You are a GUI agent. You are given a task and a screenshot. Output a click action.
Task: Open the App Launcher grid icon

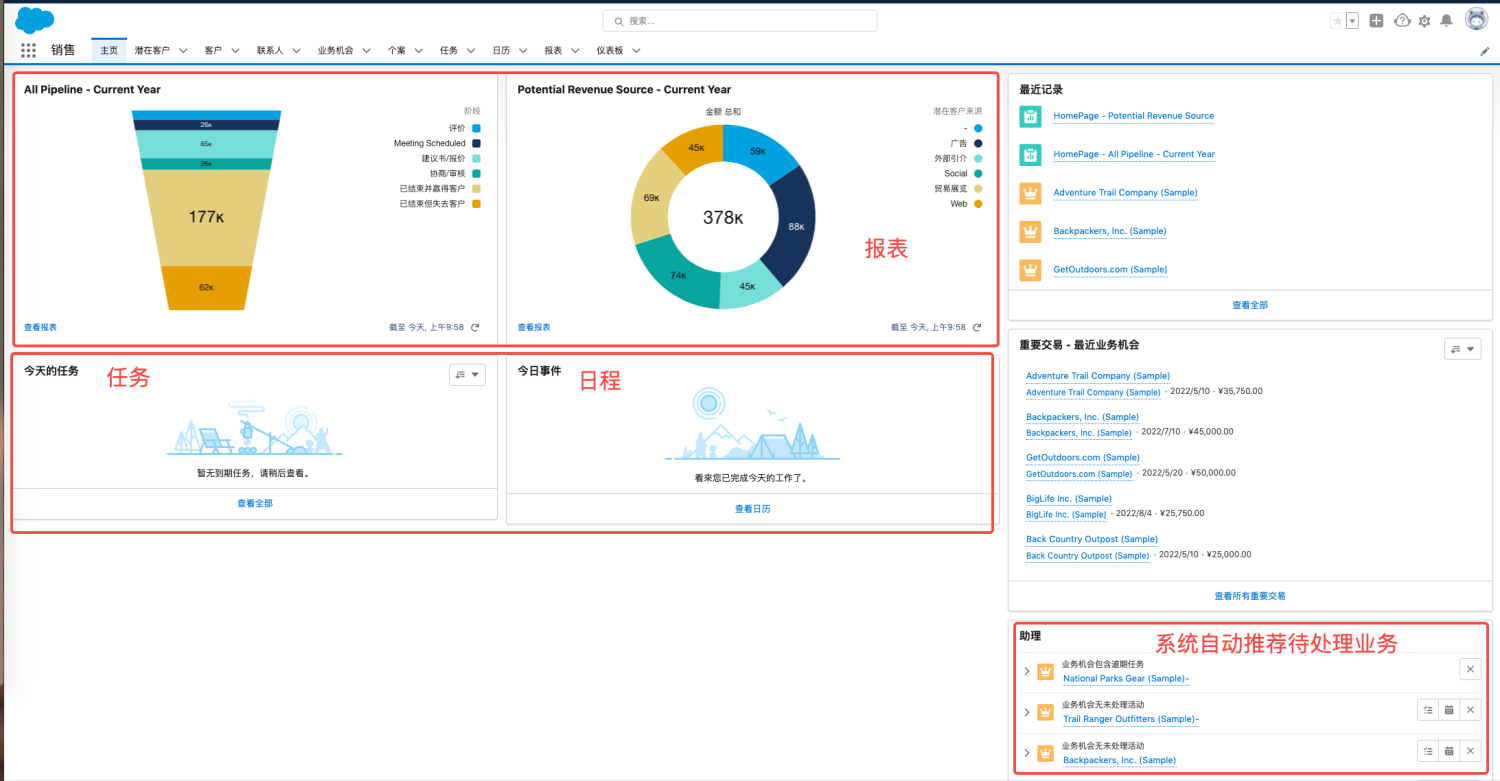click(x=28, y=50)
